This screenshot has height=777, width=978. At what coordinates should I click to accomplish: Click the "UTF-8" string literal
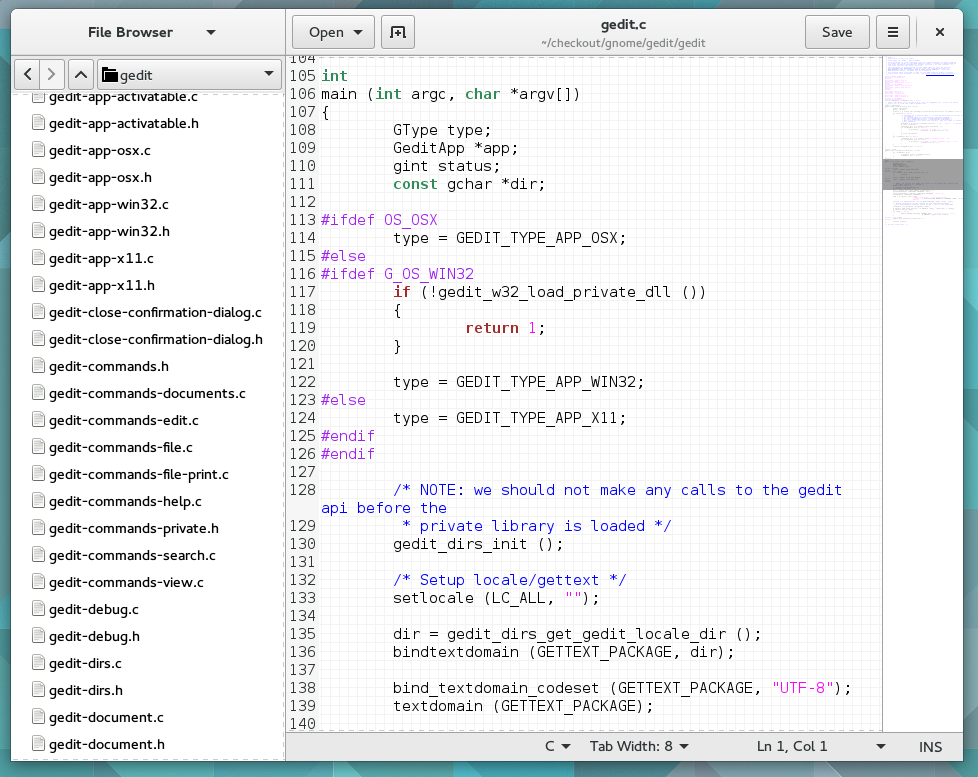coord(803,688)
